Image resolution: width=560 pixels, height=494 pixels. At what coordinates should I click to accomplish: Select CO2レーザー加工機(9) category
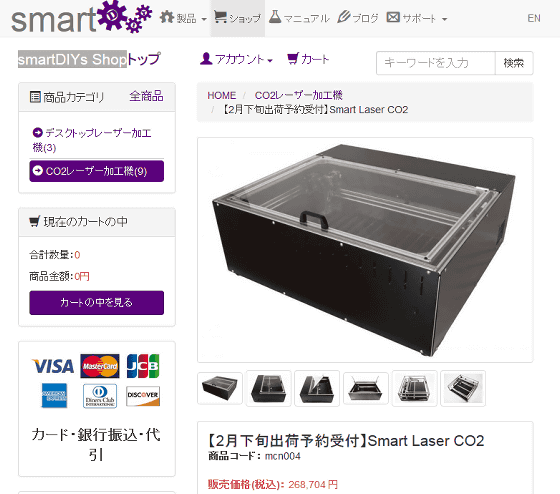[97, 171]
